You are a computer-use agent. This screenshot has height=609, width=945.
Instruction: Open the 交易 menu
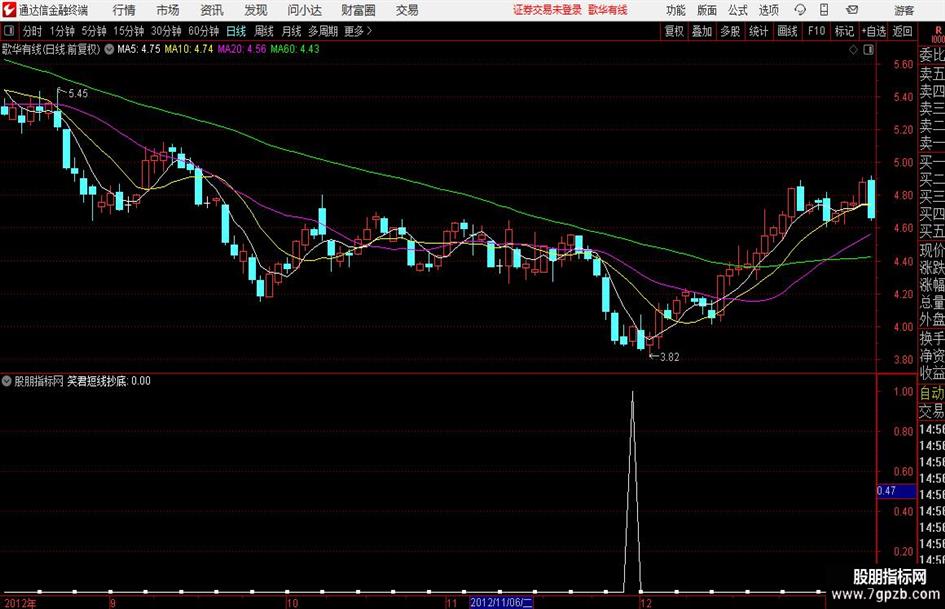click(x=407, y=10)
